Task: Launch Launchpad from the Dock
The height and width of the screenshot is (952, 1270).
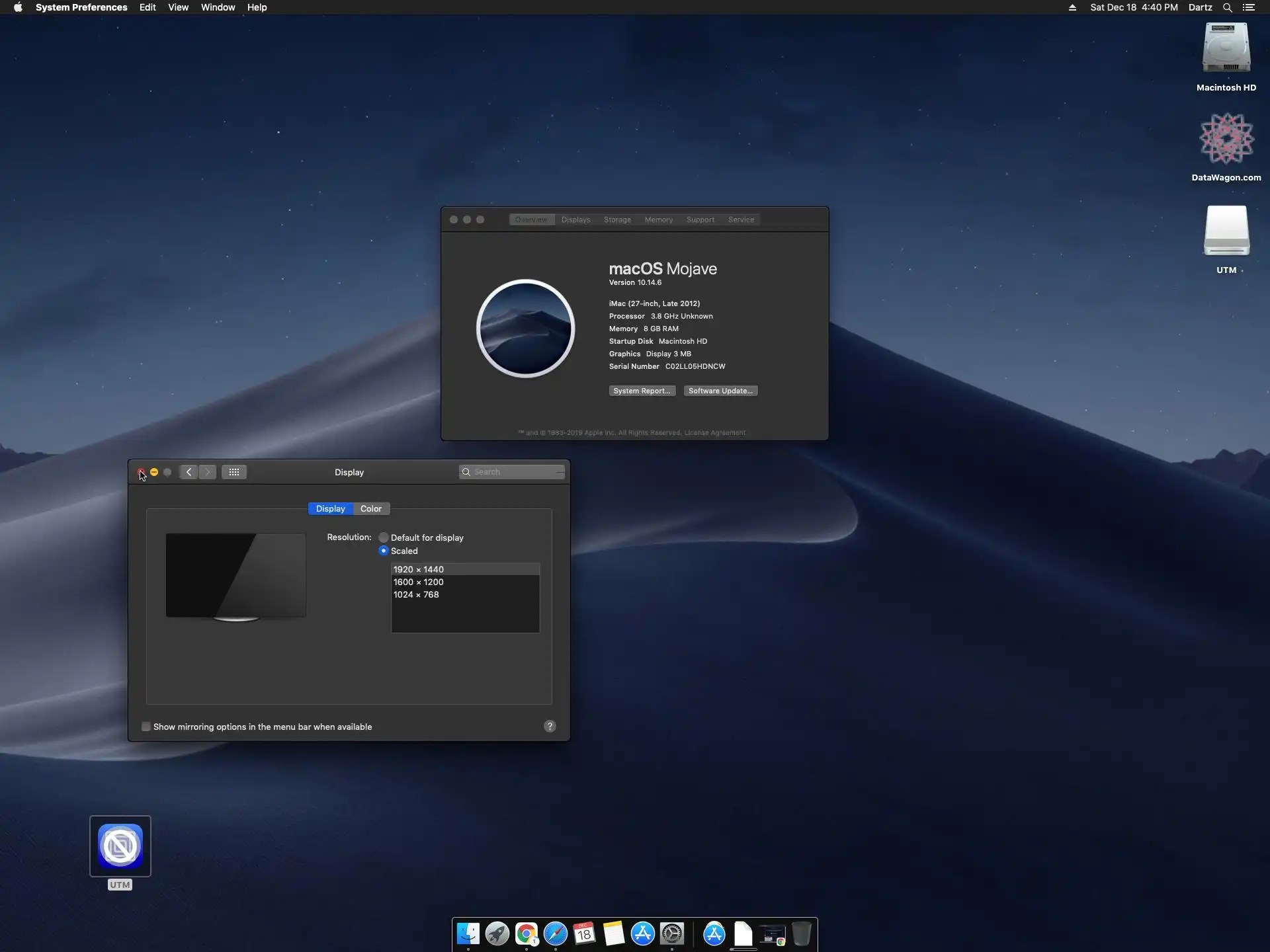Action: coord(497,933)
